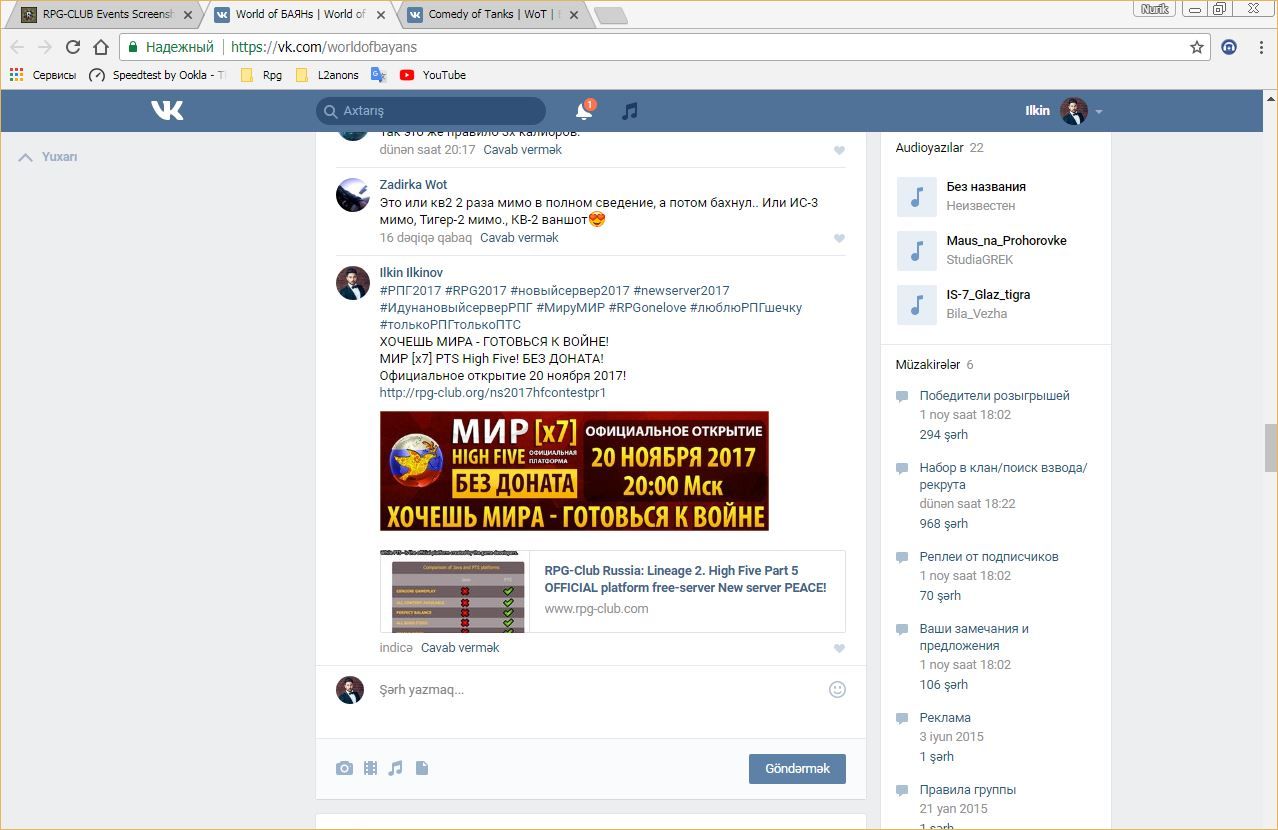Open the Speedtest by Ookla bookmark
The height and width of the screenshot is (830, 1278).
pos(157,75)
